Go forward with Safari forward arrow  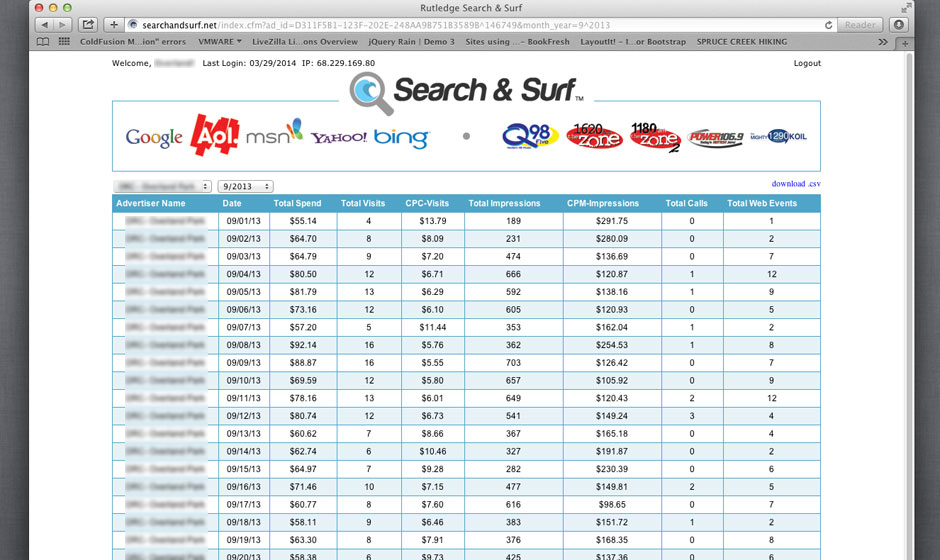(x=62, y=25)
